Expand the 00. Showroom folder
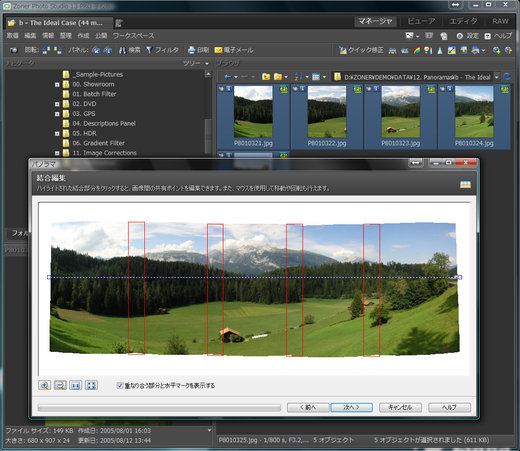Viewport: 520px width, 451px height. pyautogui.click(x=57, y=85)
